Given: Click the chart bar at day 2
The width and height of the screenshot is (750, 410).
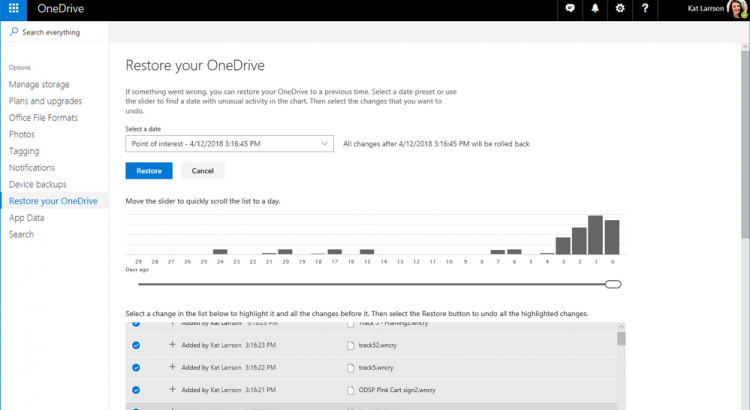Looking at the screenshot, I should 579,241.
